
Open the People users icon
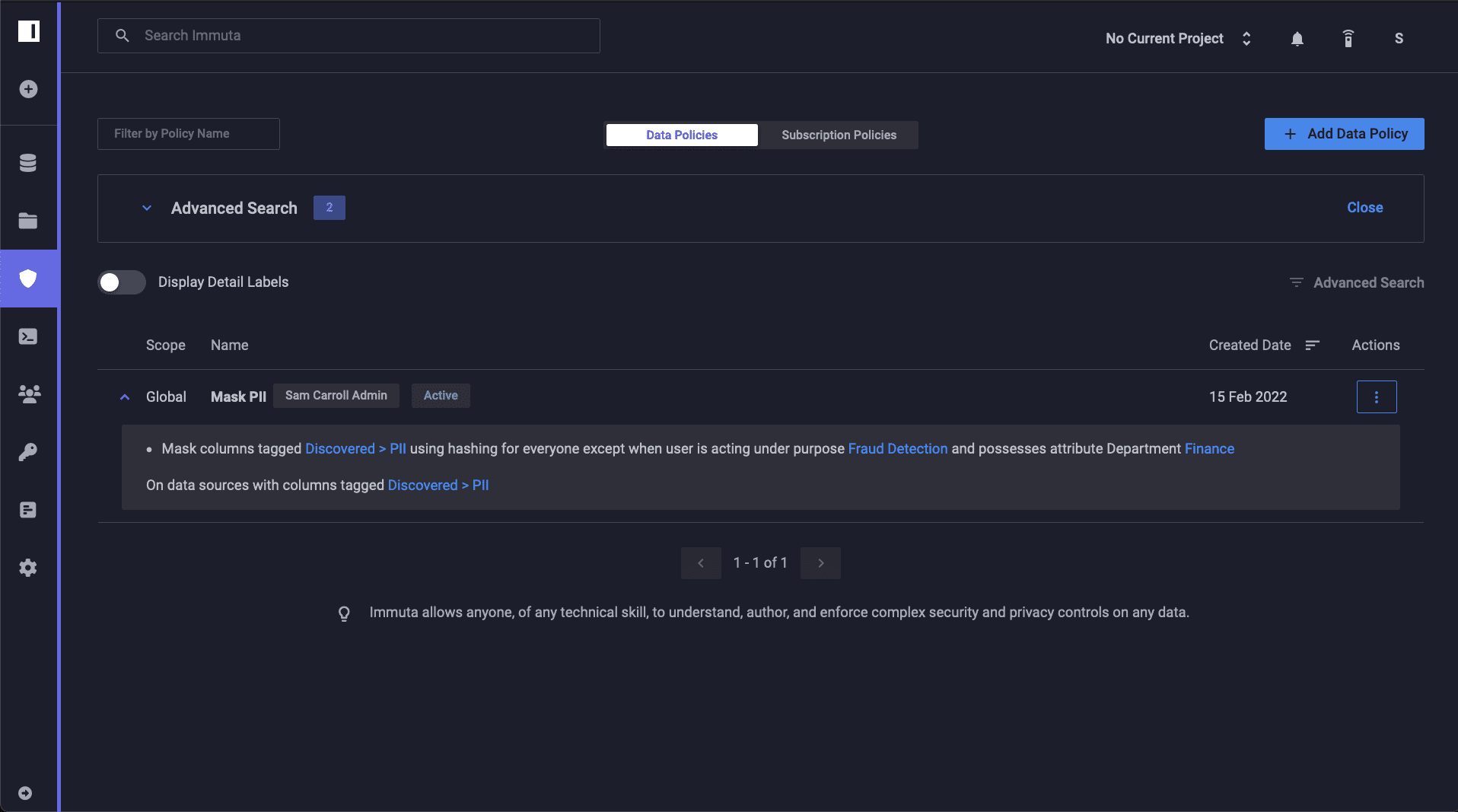click(29, 394)
